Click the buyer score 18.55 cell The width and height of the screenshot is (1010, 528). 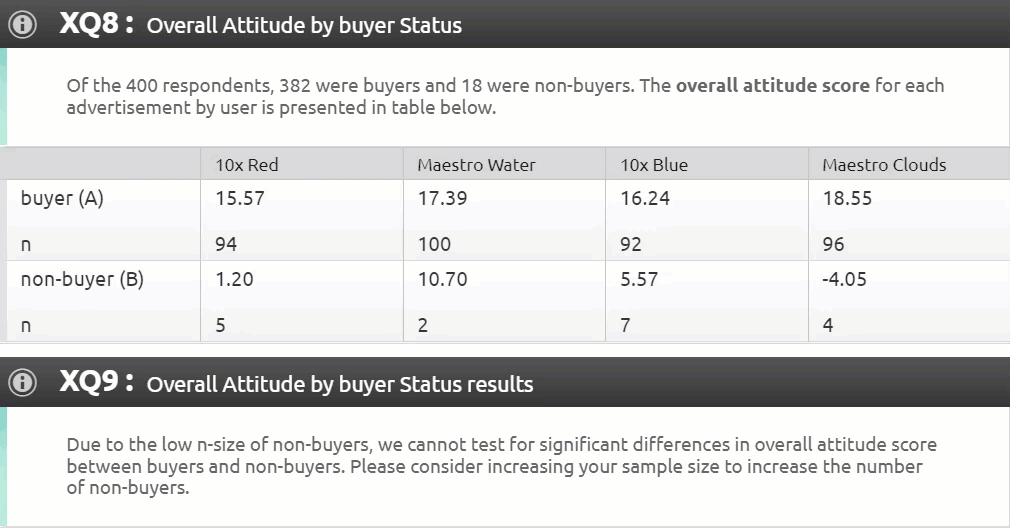[x=847, y=198]
